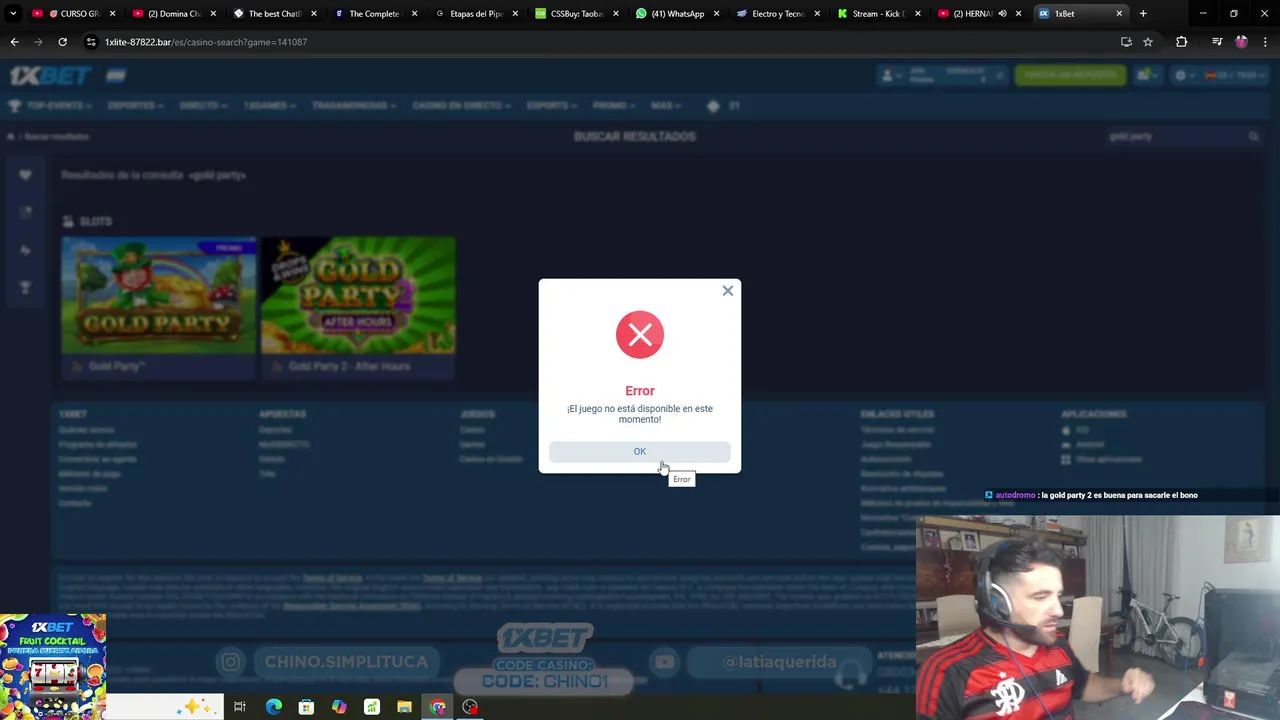This screenshot has width=1280, height=720.
Task: Open Gold Party 2 After Hours thumbnail
Action: pos(358,296)
